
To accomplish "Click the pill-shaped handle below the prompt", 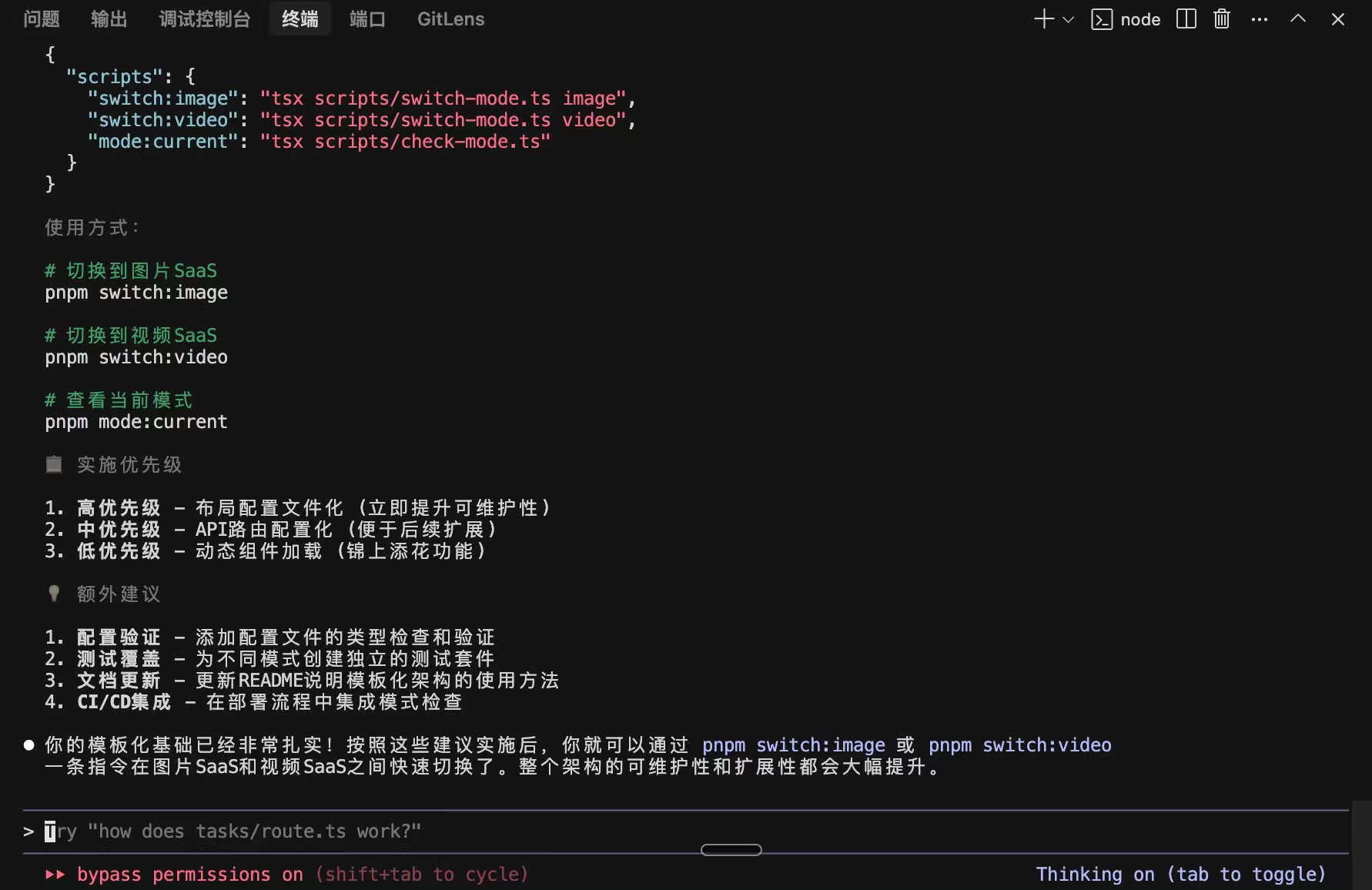I will 731,850.
